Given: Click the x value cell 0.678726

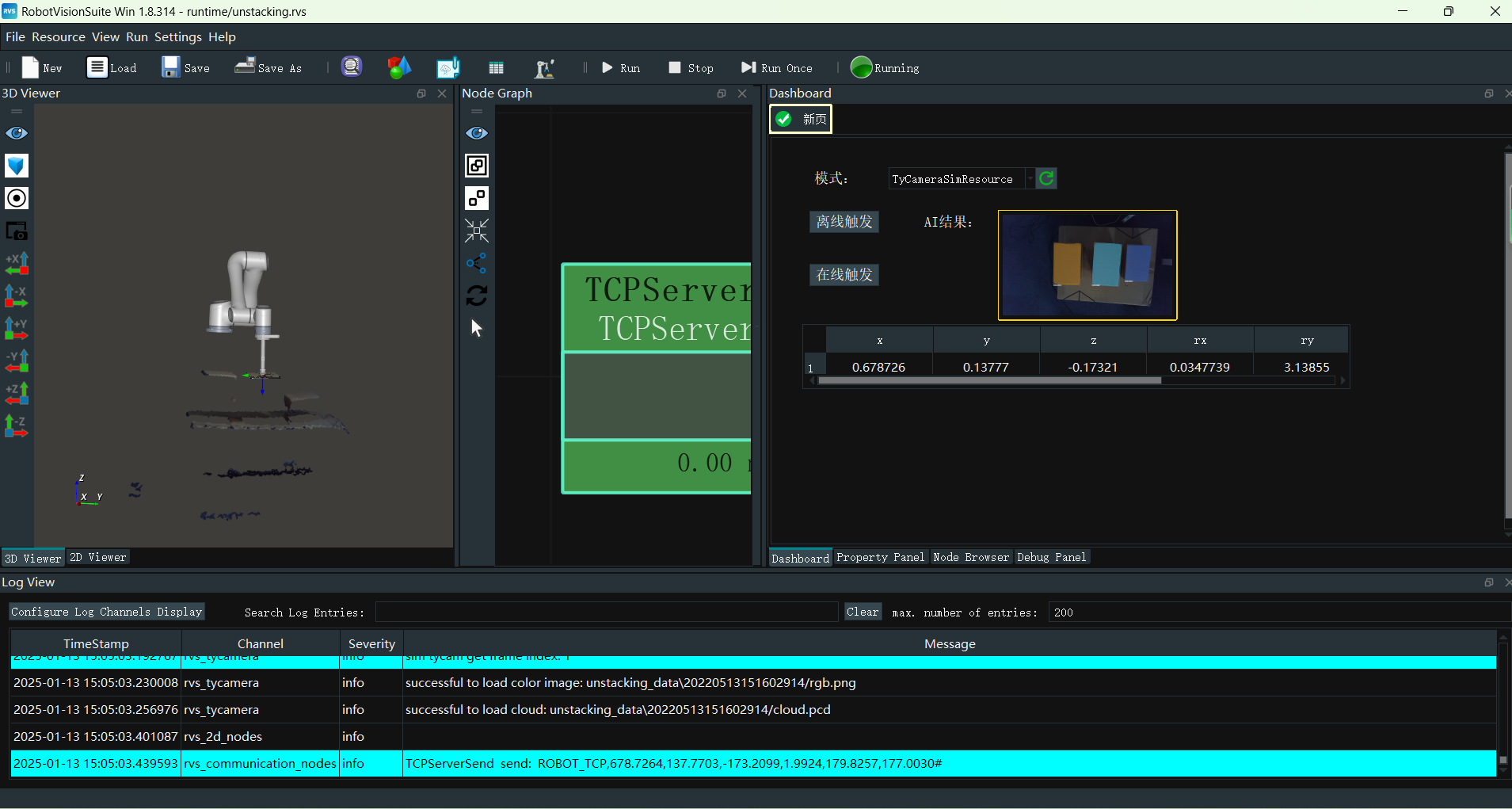Looking at the screenshot, I should [x=879, y=367].
